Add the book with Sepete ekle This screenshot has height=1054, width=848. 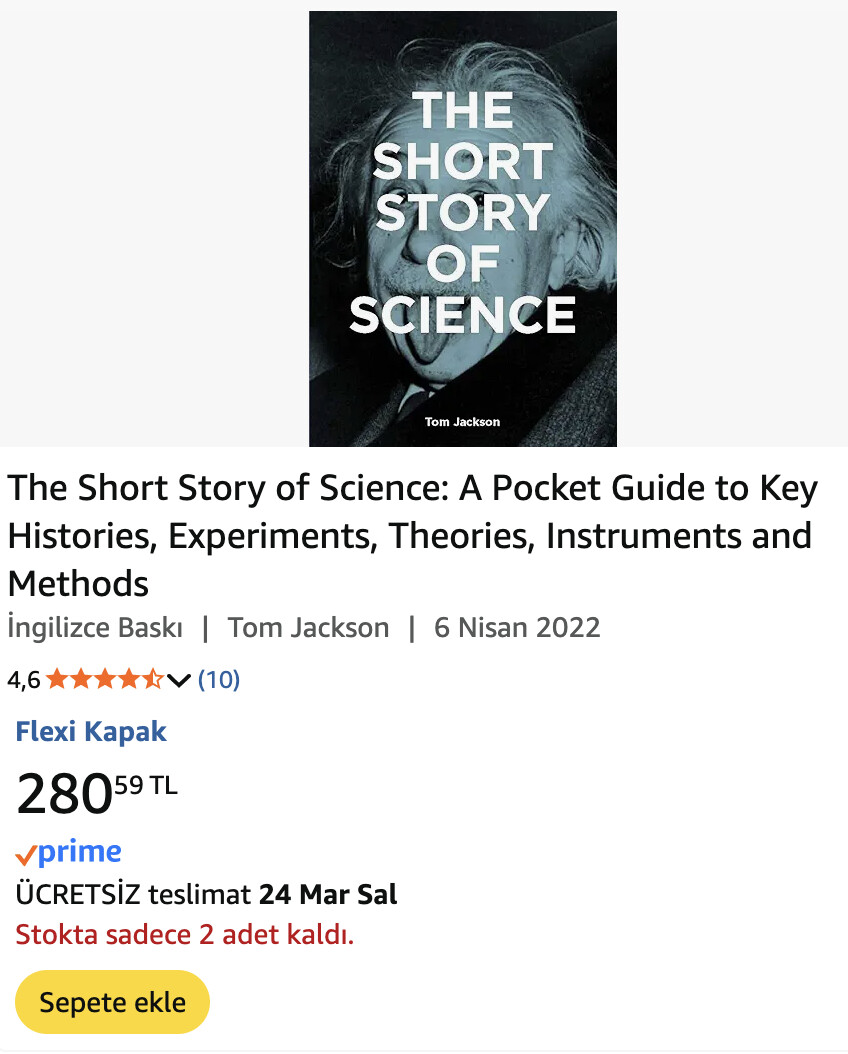pyautogui.click(x=112, y=1002)
